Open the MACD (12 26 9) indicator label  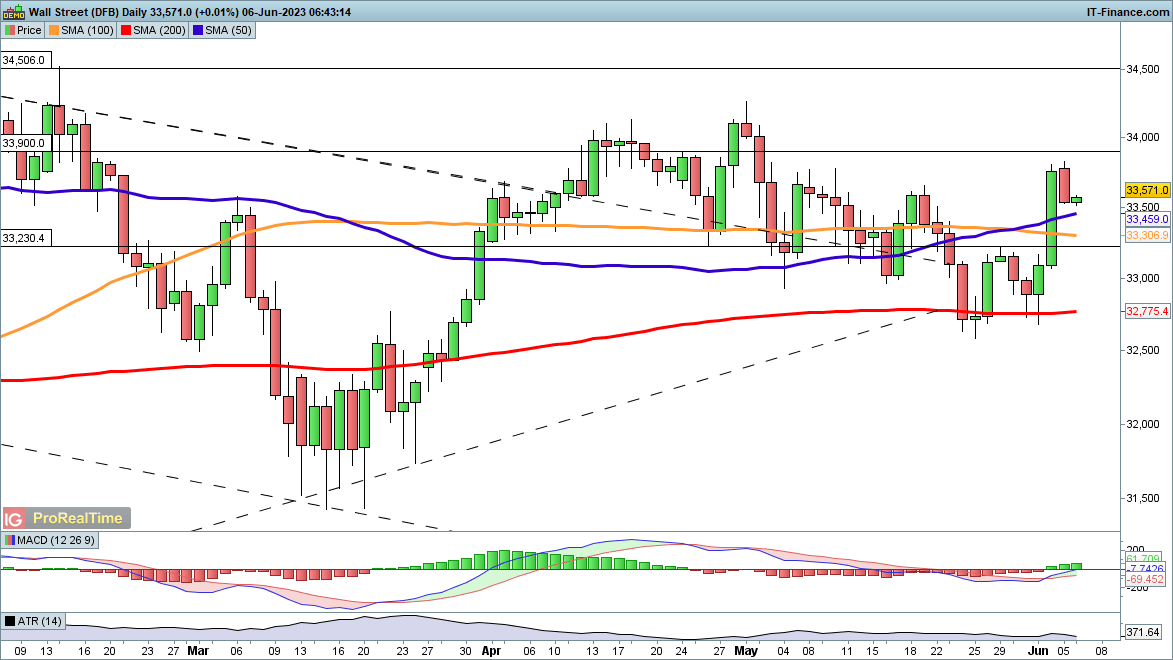[x=56, y=540]
